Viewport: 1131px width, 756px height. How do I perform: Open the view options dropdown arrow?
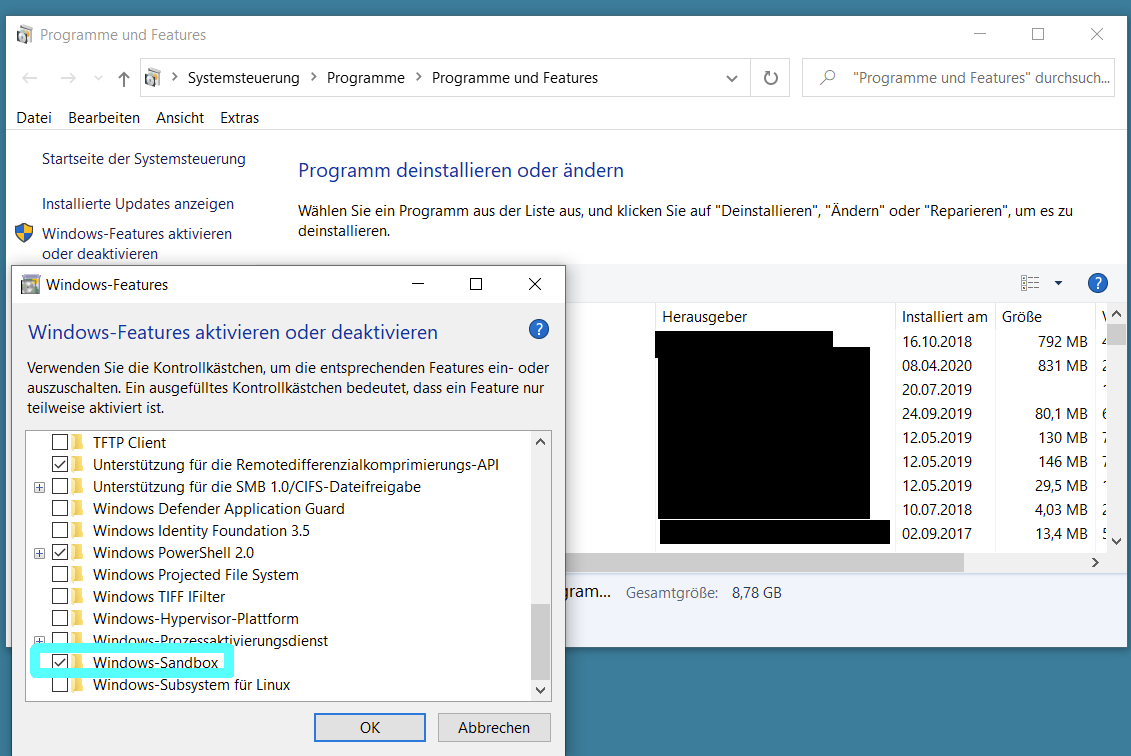[1058, 284]
